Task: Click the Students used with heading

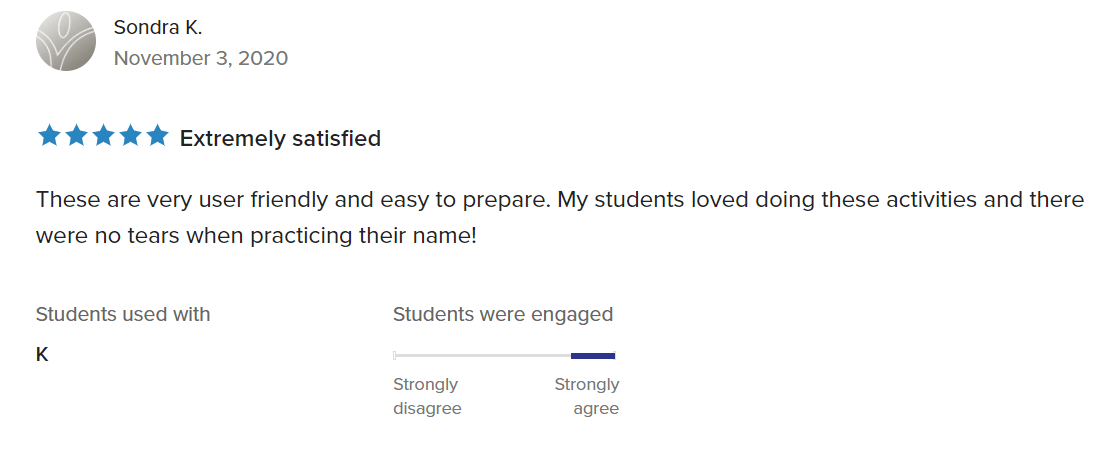Action: click(123, 314)
